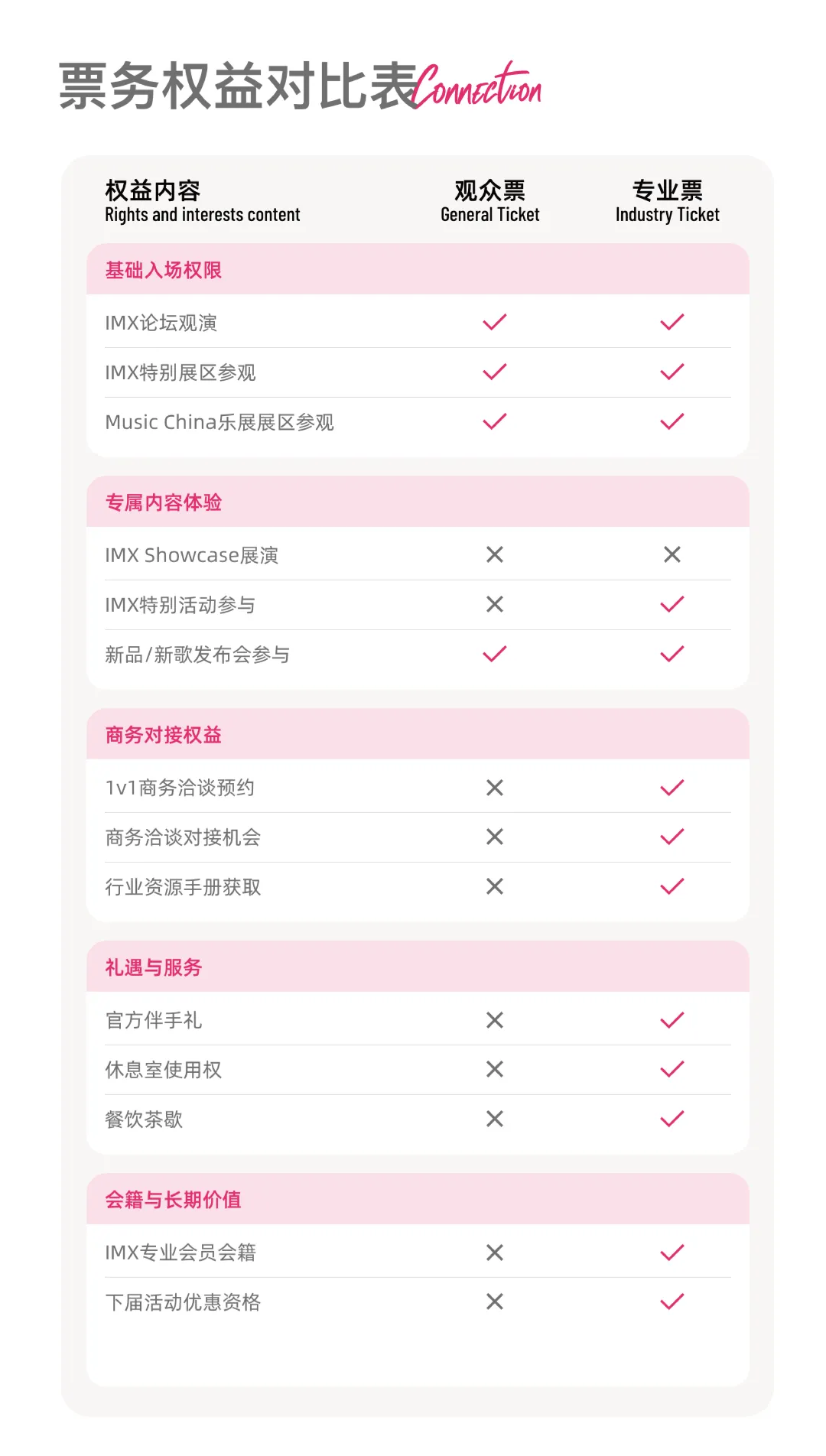Viewport: 826px width, 1456px height.
Task: Click General Ticket cross for 官方伴手礼
Action: (495, 1020)
